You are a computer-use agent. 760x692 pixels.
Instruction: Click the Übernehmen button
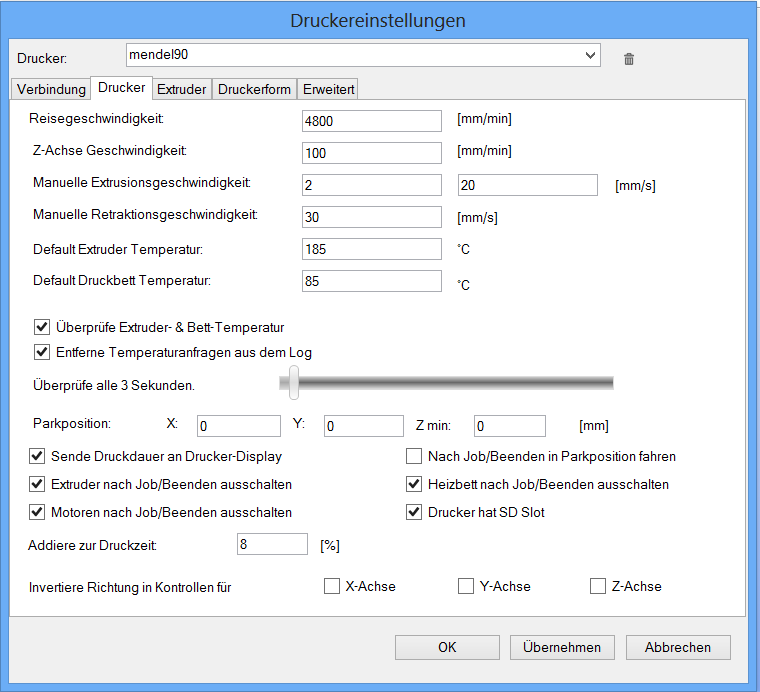pyautogui.click(x=562, y=647)
